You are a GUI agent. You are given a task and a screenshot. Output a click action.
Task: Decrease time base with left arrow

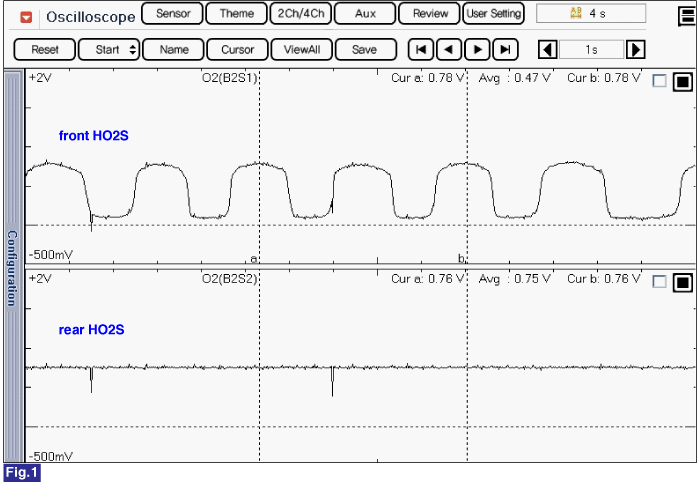[547, 50]
